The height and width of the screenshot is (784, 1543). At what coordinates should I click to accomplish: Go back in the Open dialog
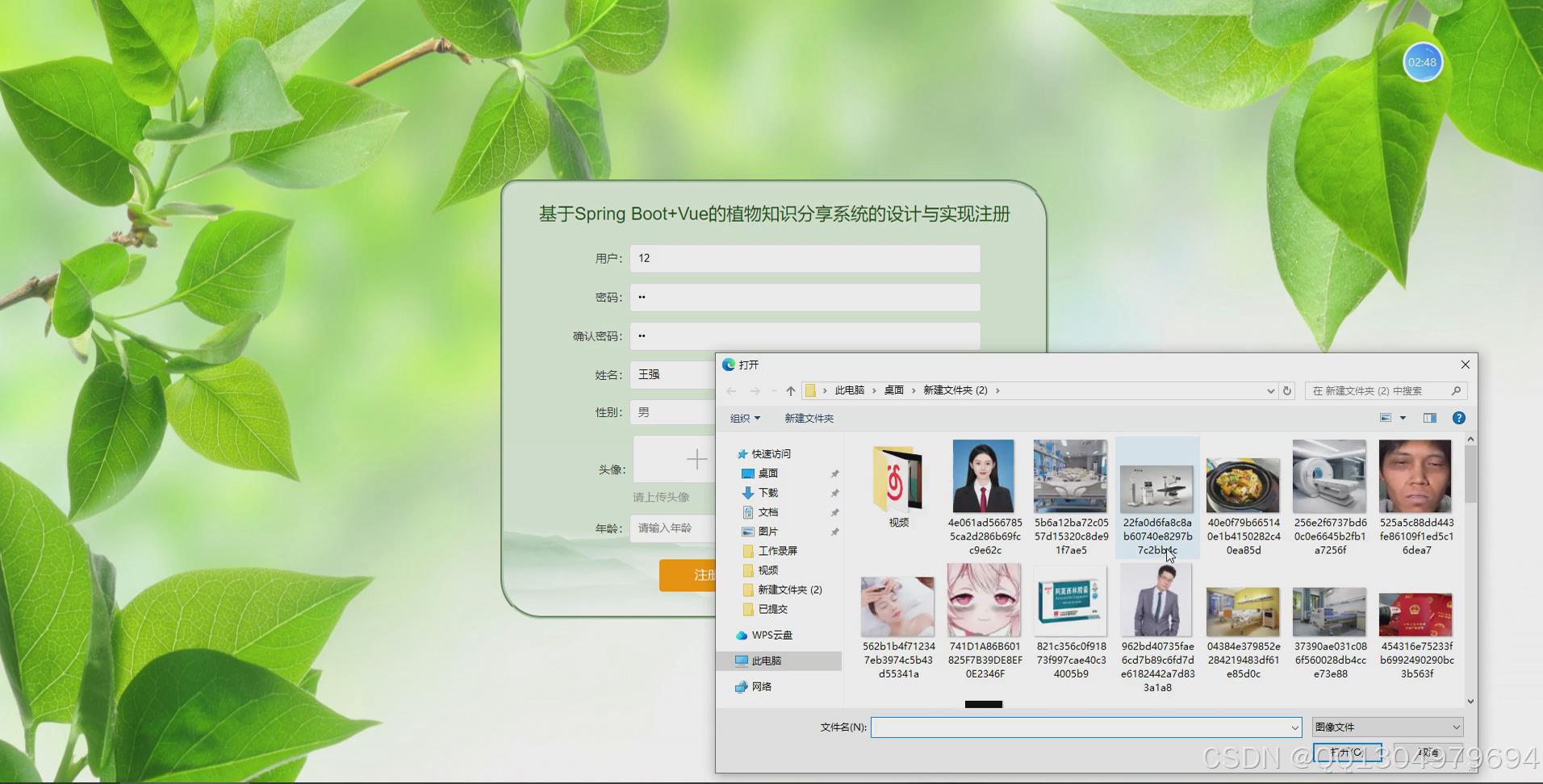click(x=731, y=391)
